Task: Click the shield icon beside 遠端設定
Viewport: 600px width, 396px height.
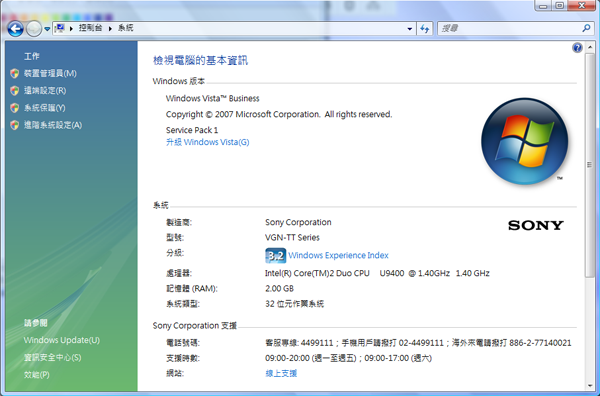Action: coord(15,91)
